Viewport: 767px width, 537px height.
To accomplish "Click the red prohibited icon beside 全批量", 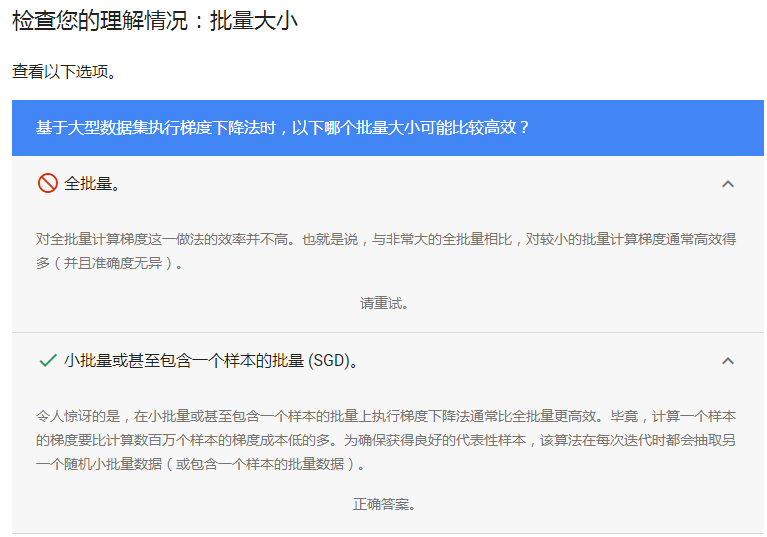I will 47,183.
